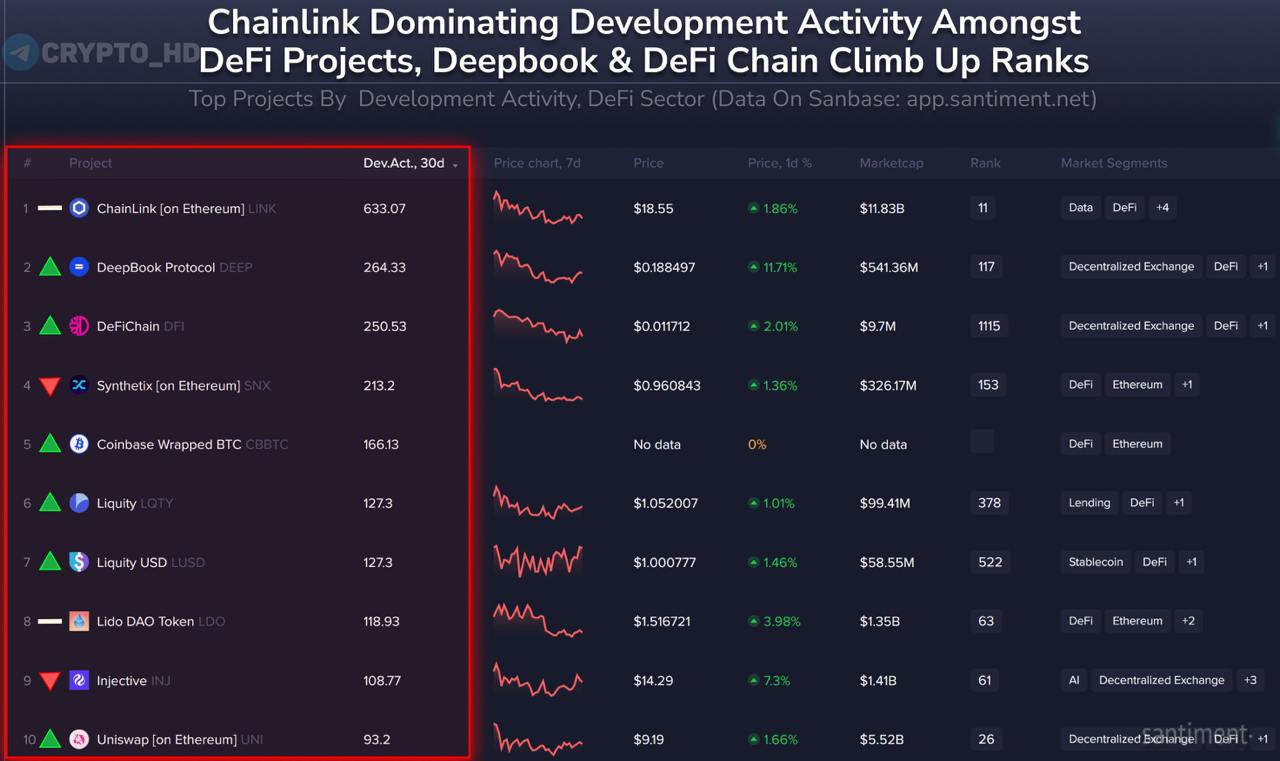The height and width of the screenshot is (761, 1280).
Task: Click the rank badge 11 for ChainLink
Action: [983, 208]
